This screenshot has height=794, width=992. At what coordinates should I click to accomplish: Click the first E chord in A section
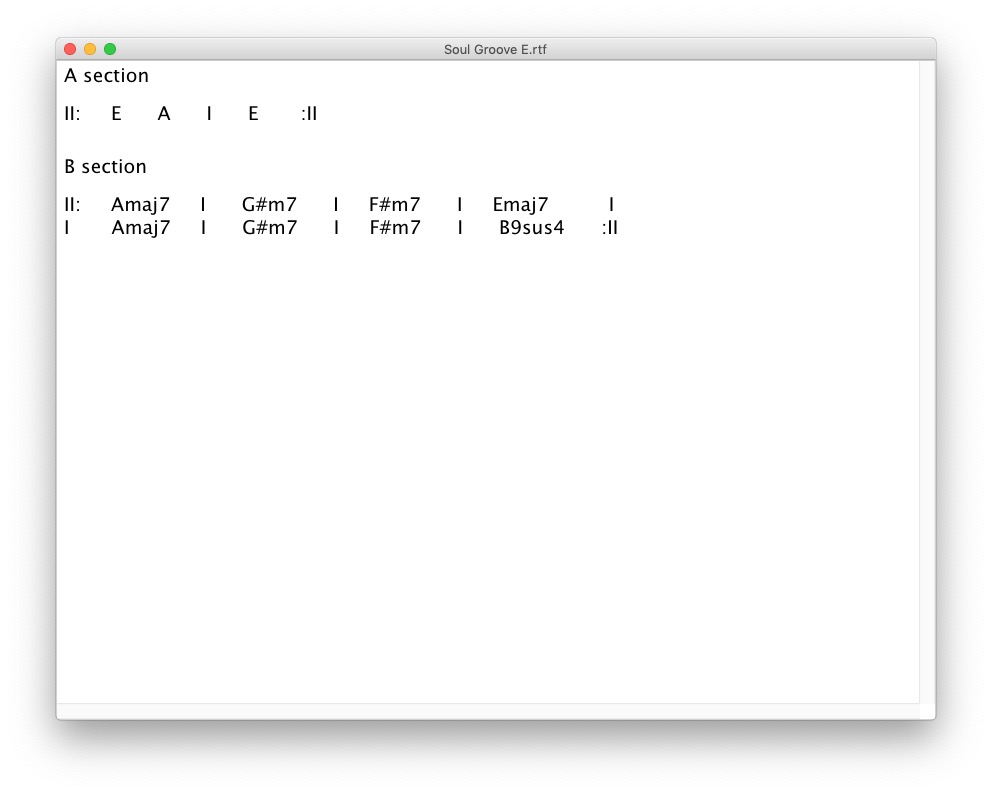(x=116, y=114)
